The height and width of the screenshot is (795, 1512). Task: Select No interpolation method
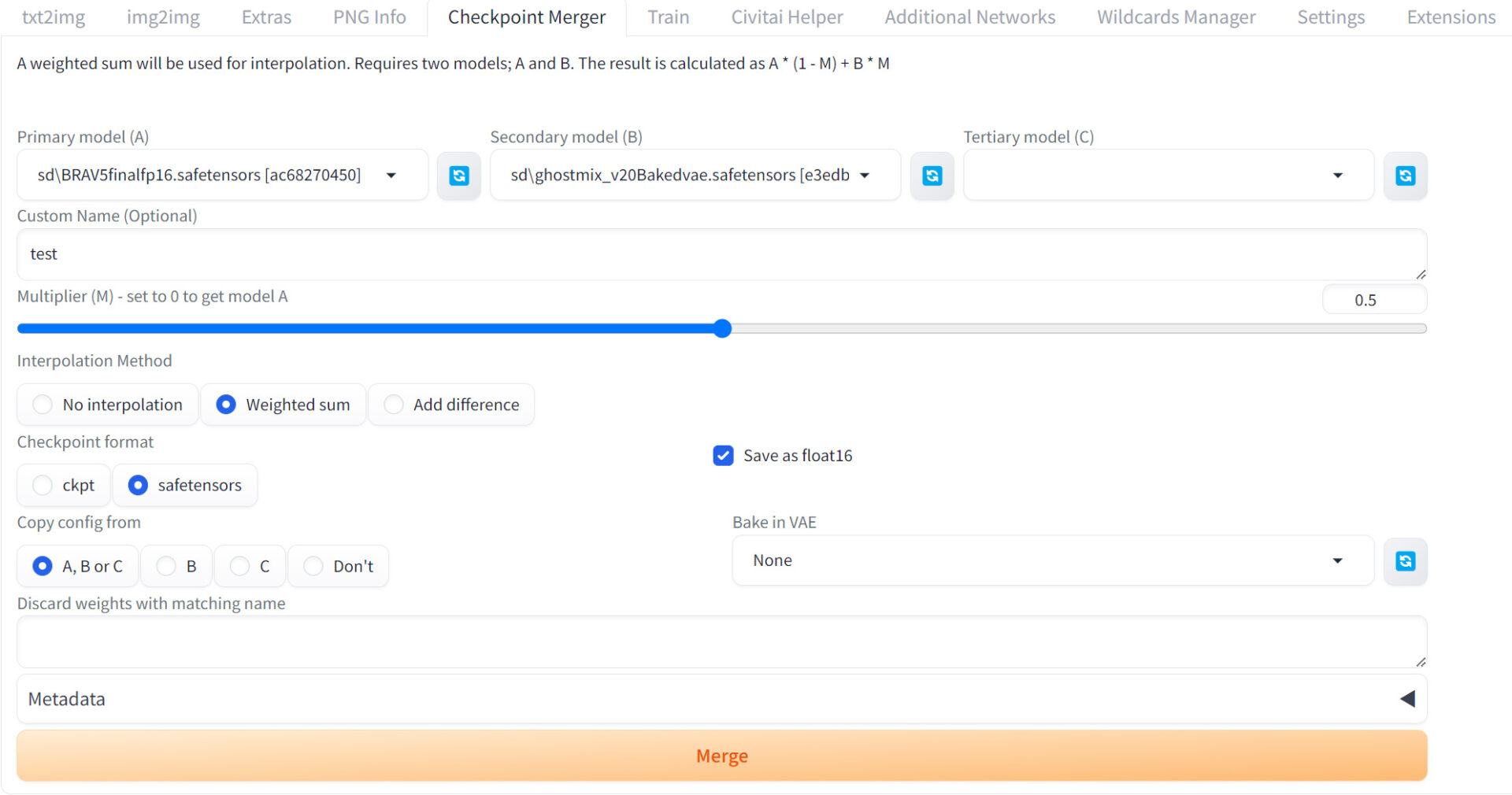pos(43,404)
